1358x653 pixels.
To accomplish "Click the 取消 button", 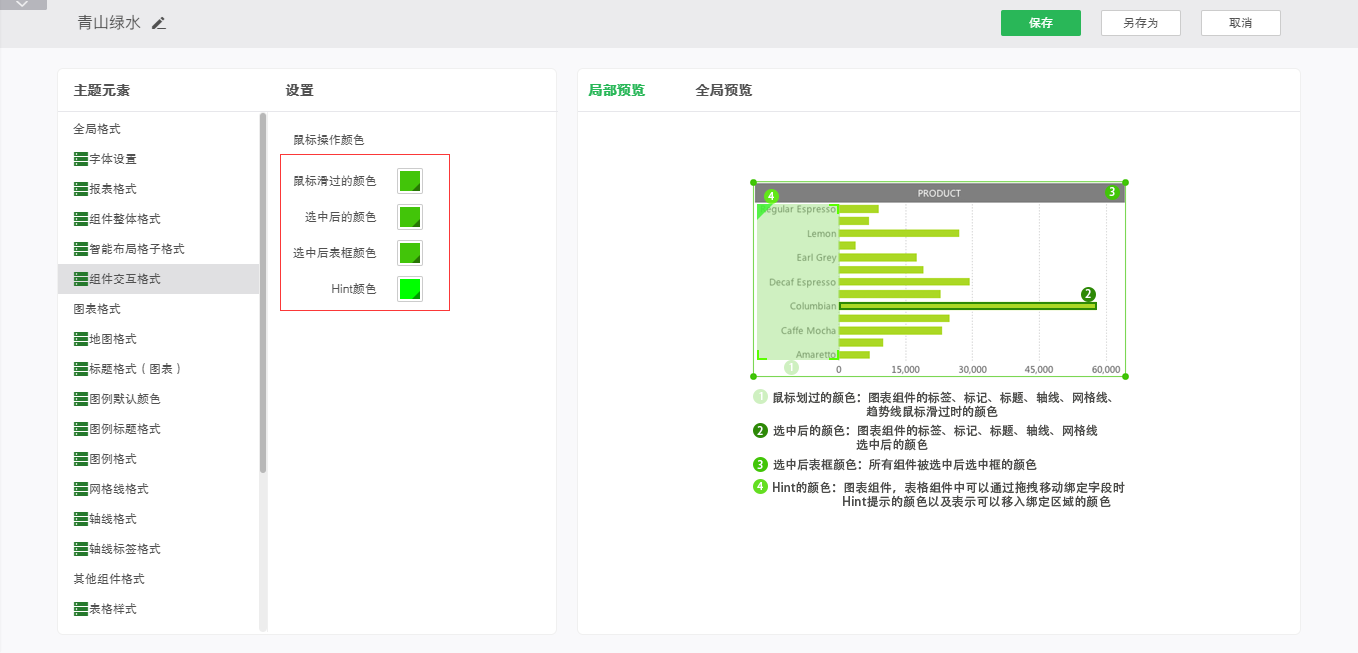I will pyautogui.click(x=1240, y=23).
